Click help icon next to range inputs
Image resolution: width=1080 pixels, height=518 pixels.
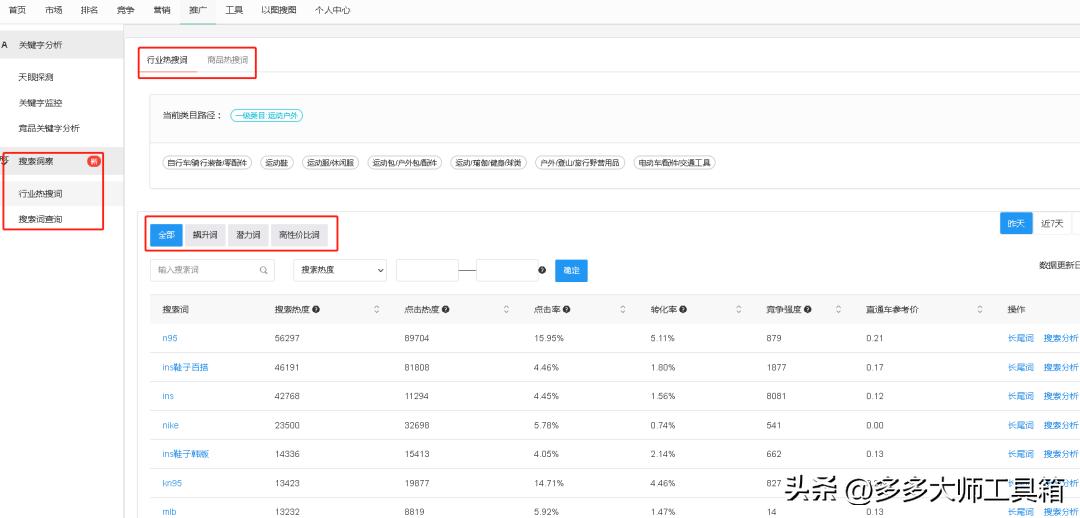542,270
